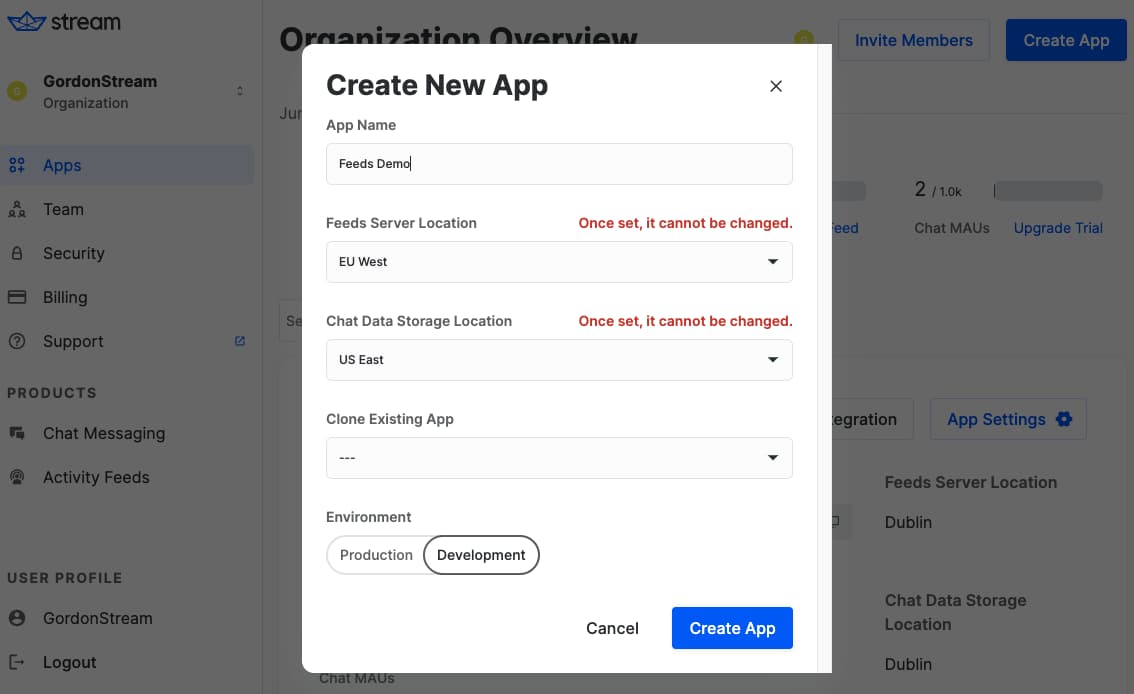Viewport: 1134px width, 694px height.
Task: Click the blue Create App dialog button
Action: pyautogui.click(x=732, y=628)
